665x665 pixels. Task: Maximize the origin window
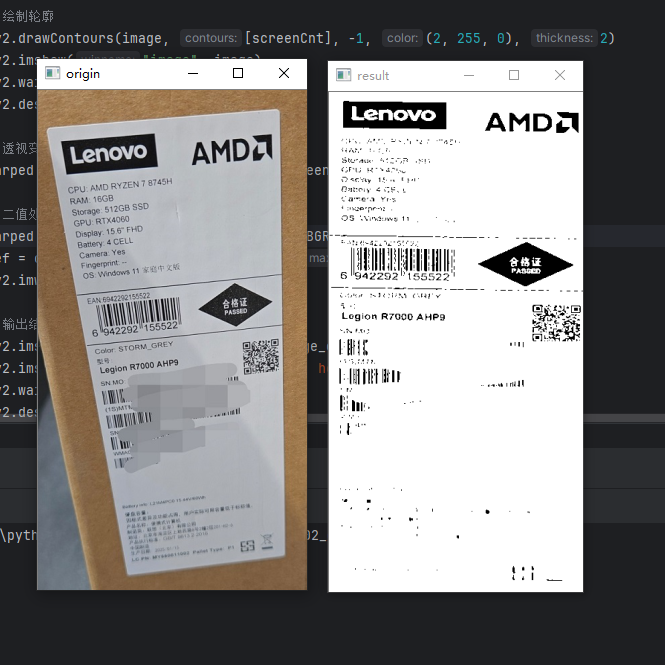[238, 74]
